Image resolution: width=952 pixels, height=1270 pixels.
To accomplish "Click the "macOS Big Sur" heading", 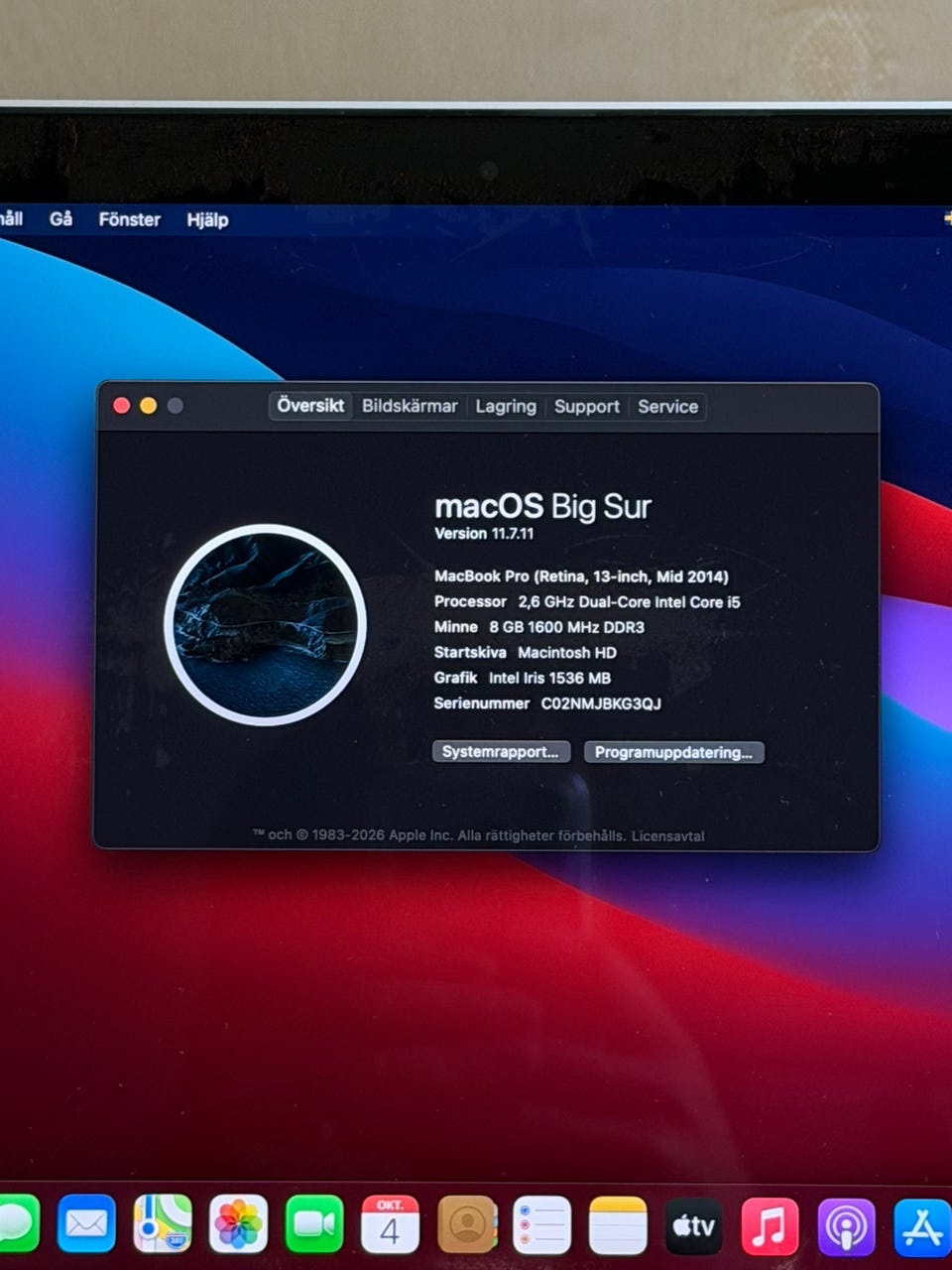I will (x=543, y=507).
